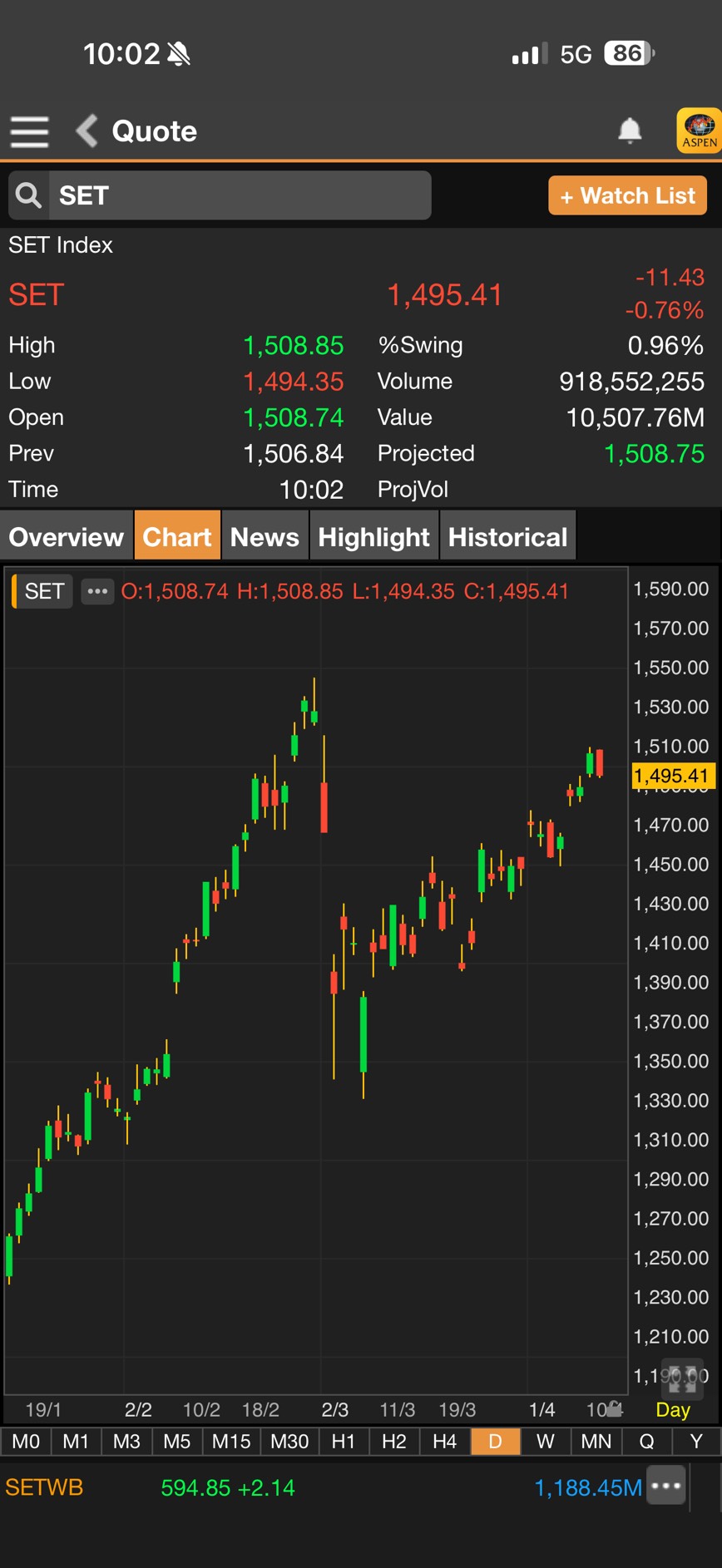Tap the Aspen logo icon
The width and height of the screenshot is (722, 1568).
pyautogui.click(x=699, y=131)
